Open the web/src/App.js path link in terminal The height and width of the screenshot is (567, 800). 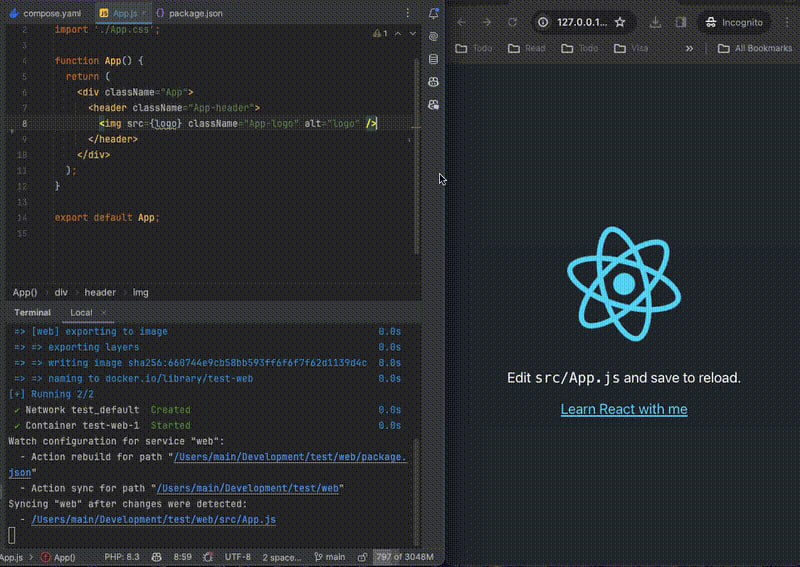click(154, 520)
